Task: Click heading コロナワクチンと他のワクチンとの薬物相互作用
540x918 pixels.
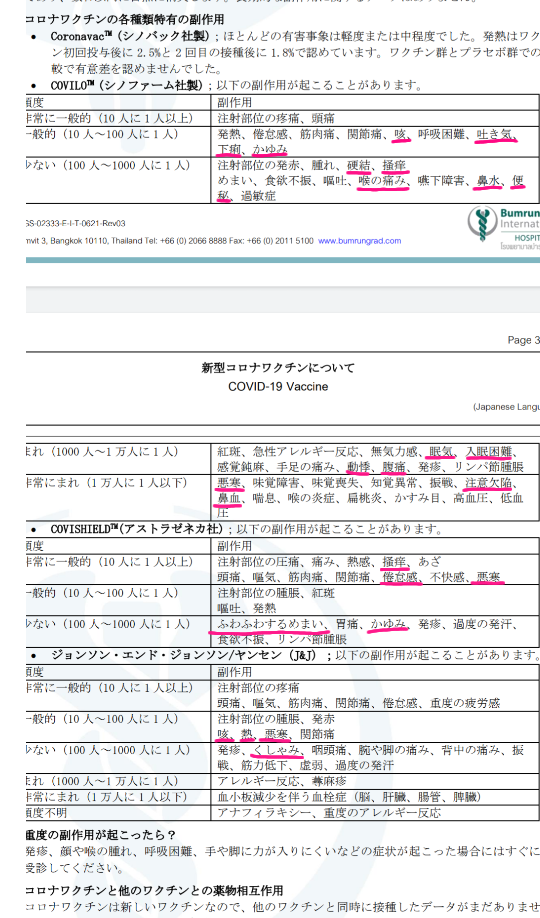Action: coord(154,891)
